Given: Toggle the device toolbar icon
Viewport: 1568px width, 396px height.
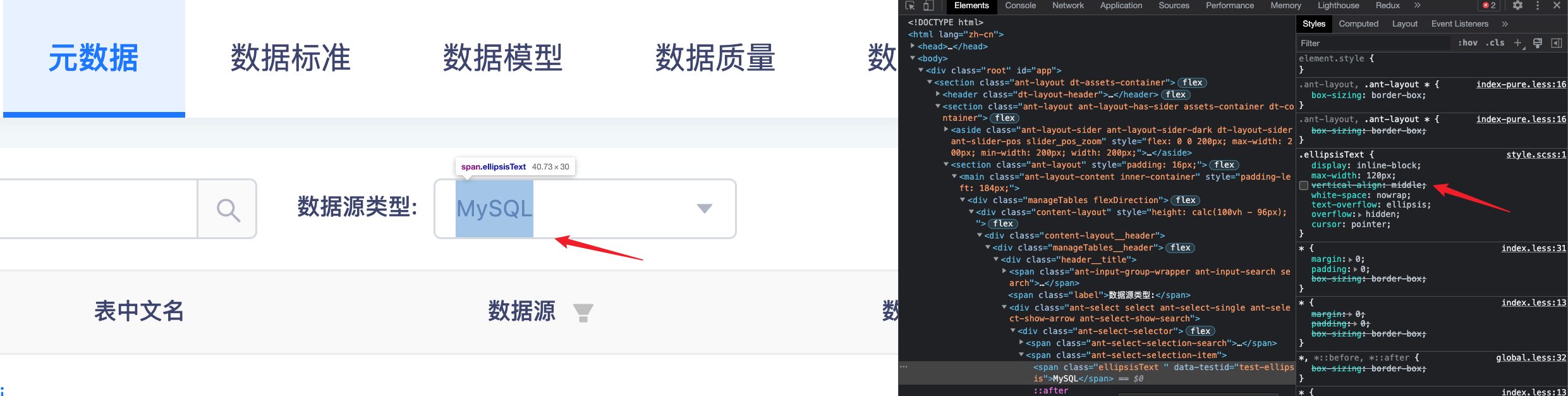Looking at the screenshot, I should (928, 6).
